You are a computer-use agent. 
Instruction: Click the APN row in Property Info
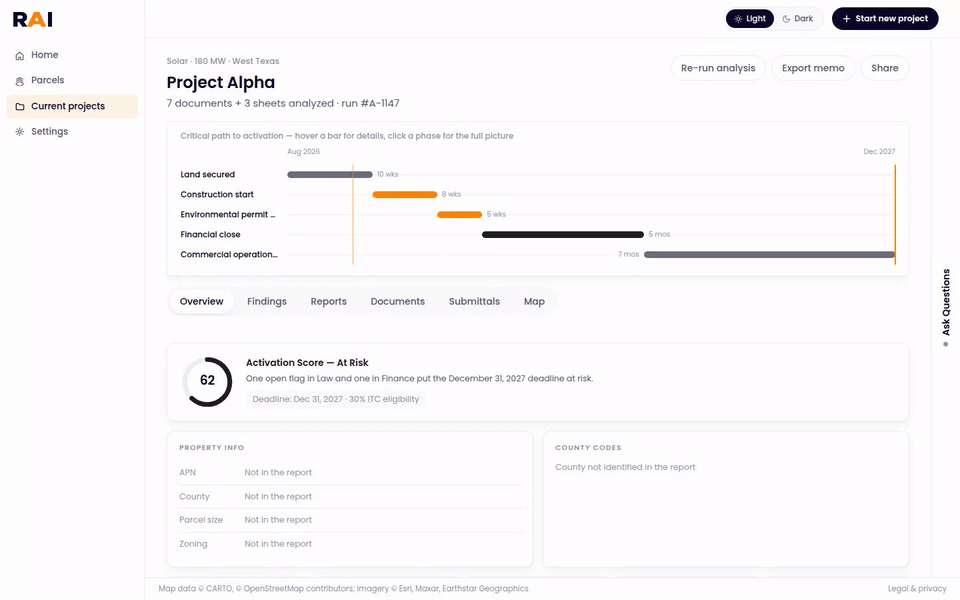350,473
